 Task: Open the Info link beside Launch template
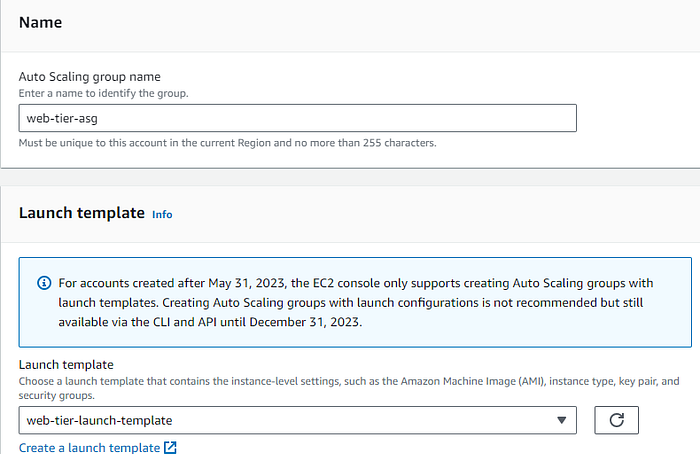[162, 214]
